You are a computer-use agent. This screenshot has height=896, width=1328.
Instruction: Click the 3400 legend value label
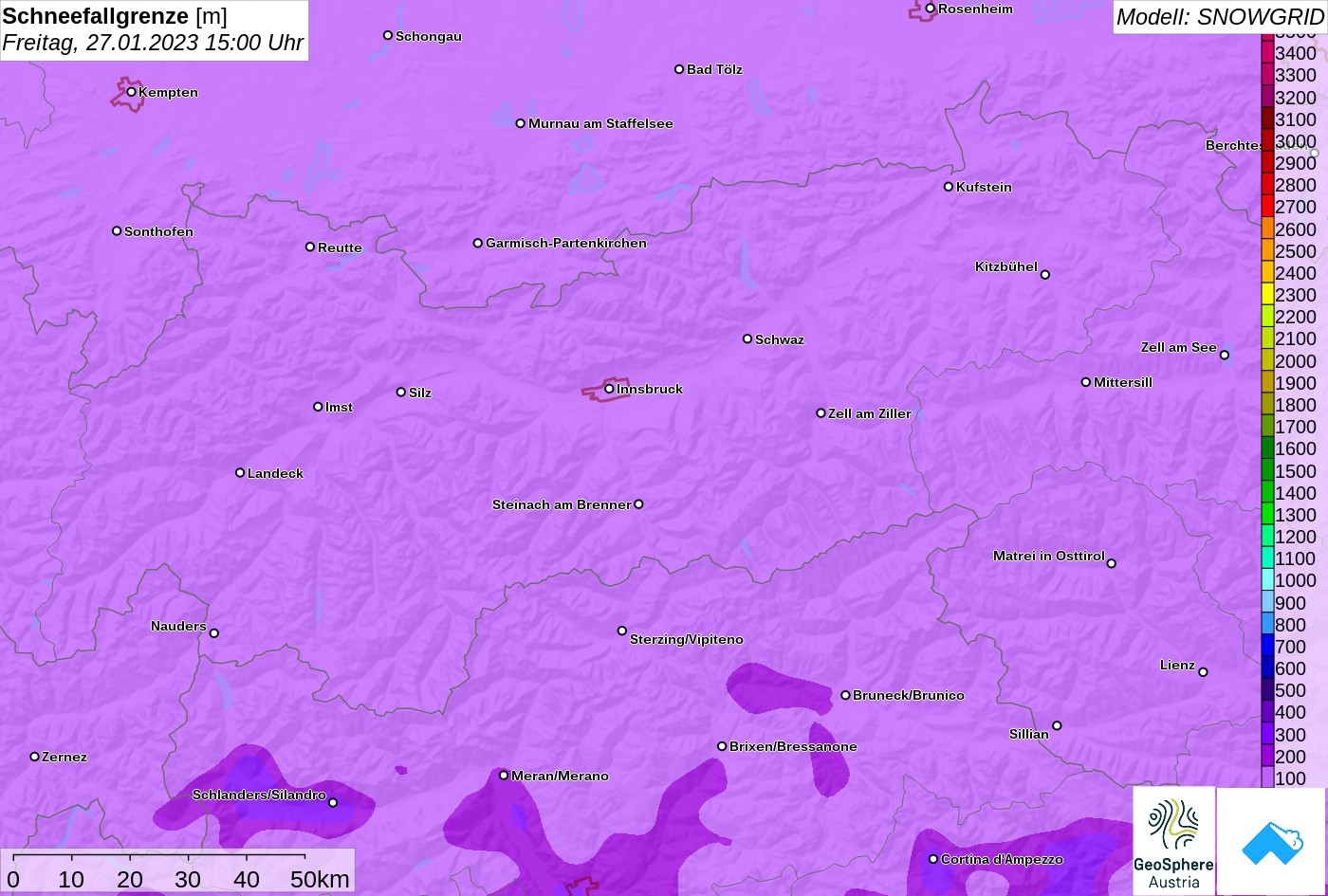point(1296,53)
